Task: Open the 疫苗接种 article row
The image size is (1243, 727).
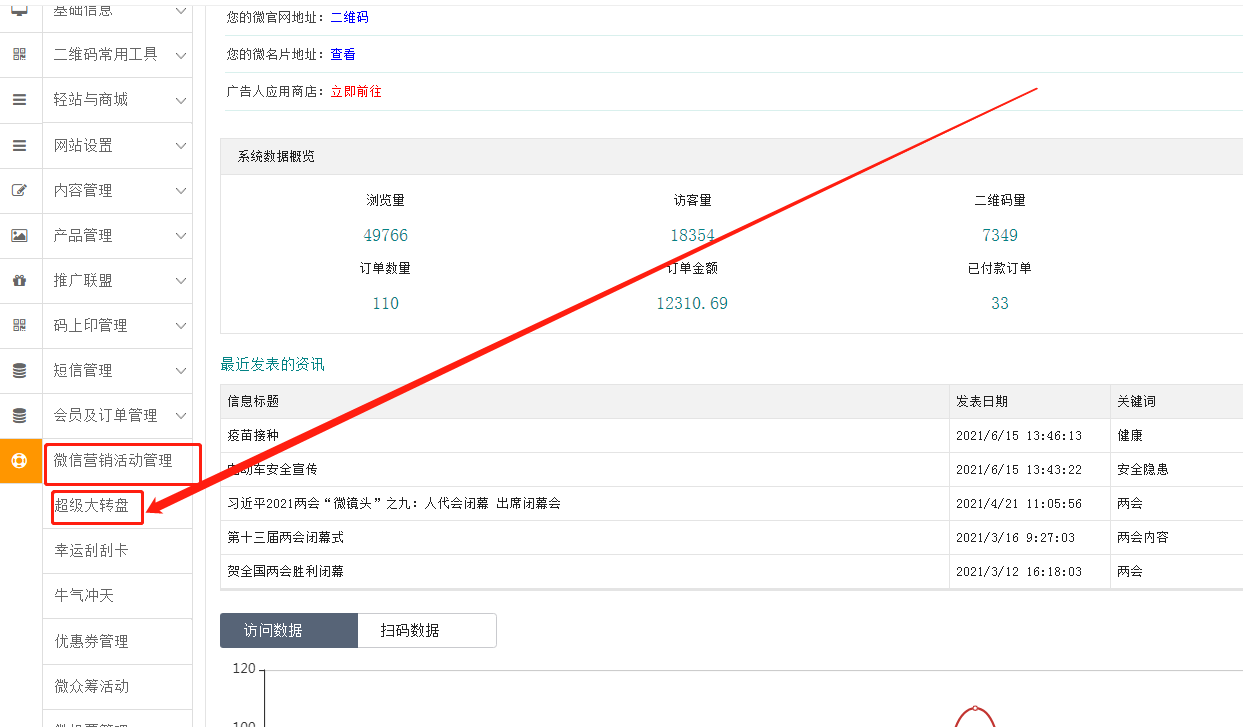Action: [253, 436]
